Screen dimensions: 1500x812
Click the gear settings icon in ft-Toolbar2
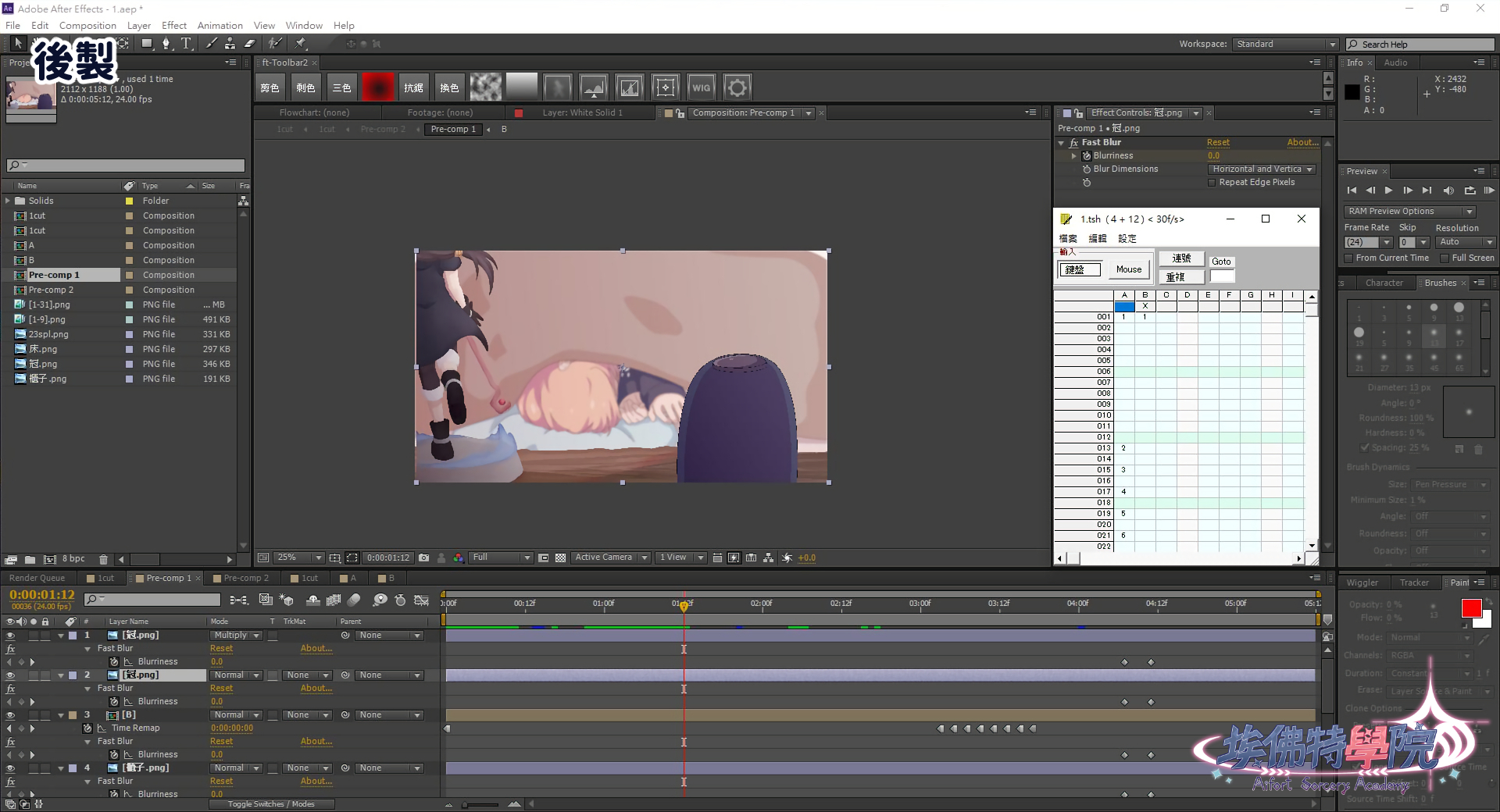737,87
